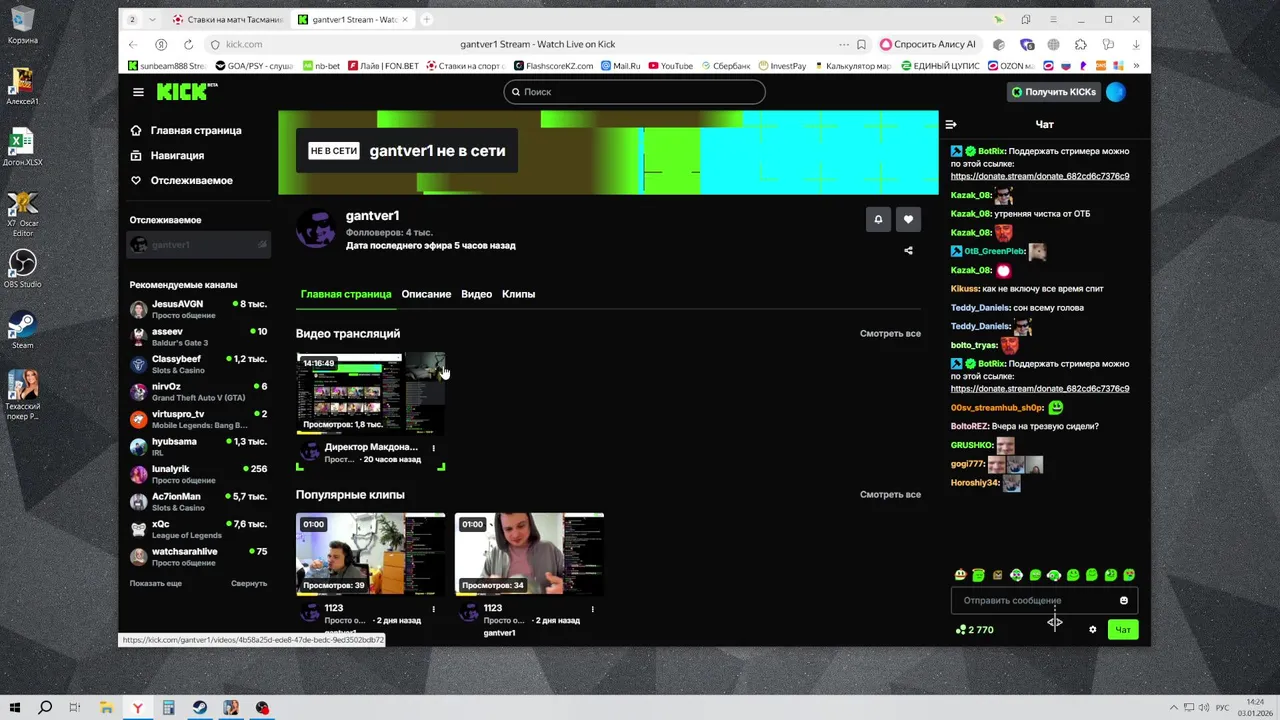Select the 'Главная страница' channel tab
This screenshot has width=1280, height=720.
pos(346,294)
